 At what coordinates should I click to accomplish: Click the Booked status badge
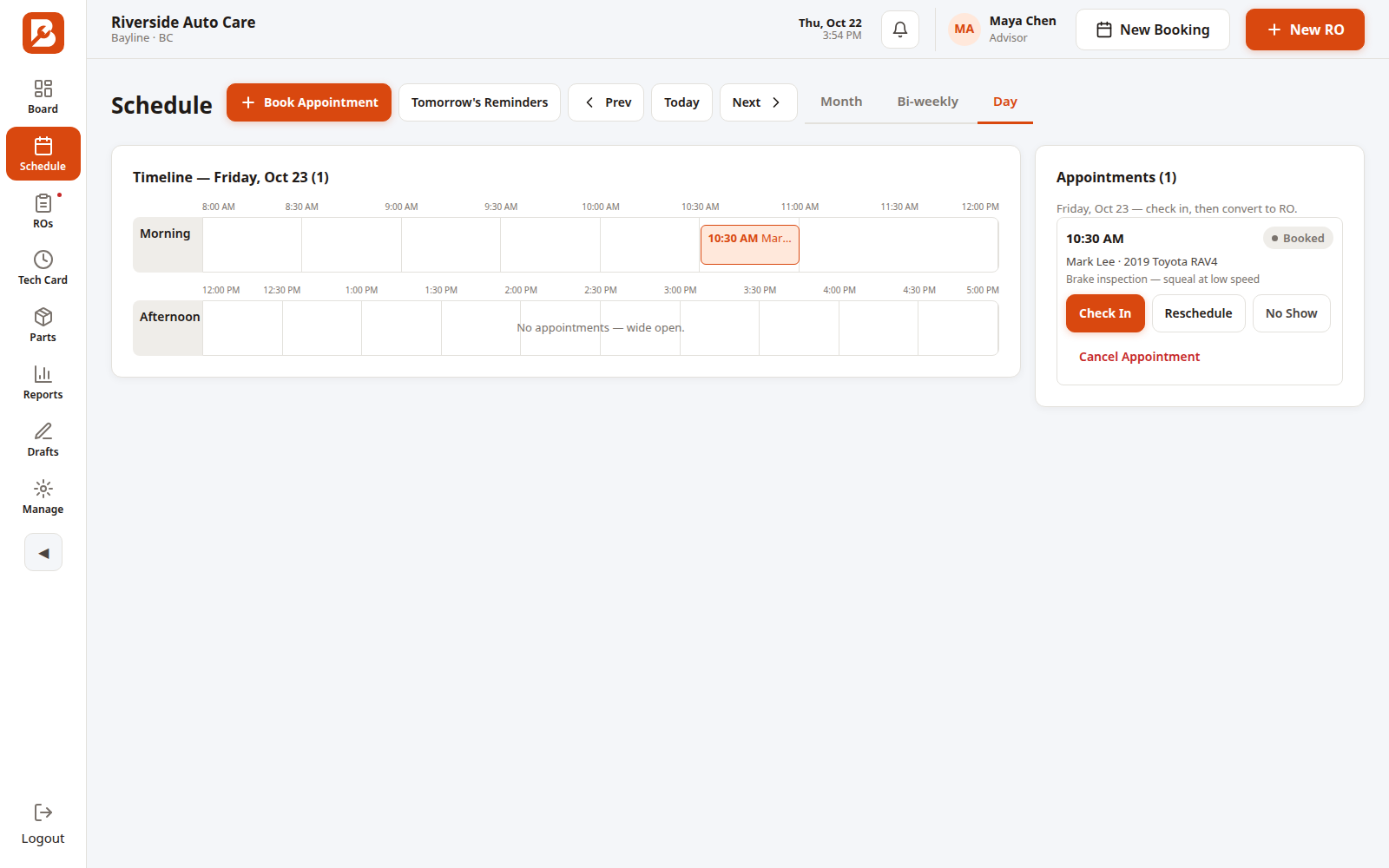click(x=1298, y=238)
